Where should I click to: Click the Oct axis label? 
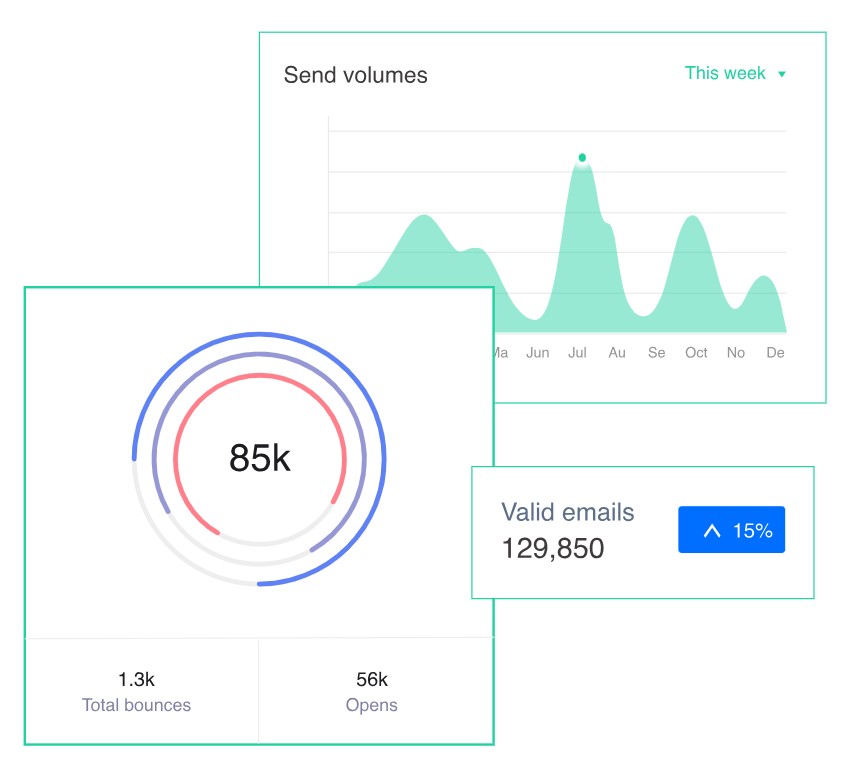pos(696,353)
